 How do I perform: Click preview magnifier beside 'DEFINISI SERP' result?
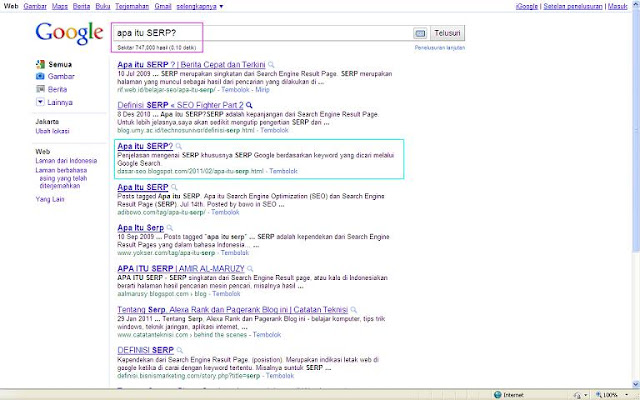[x=180, y=351]
